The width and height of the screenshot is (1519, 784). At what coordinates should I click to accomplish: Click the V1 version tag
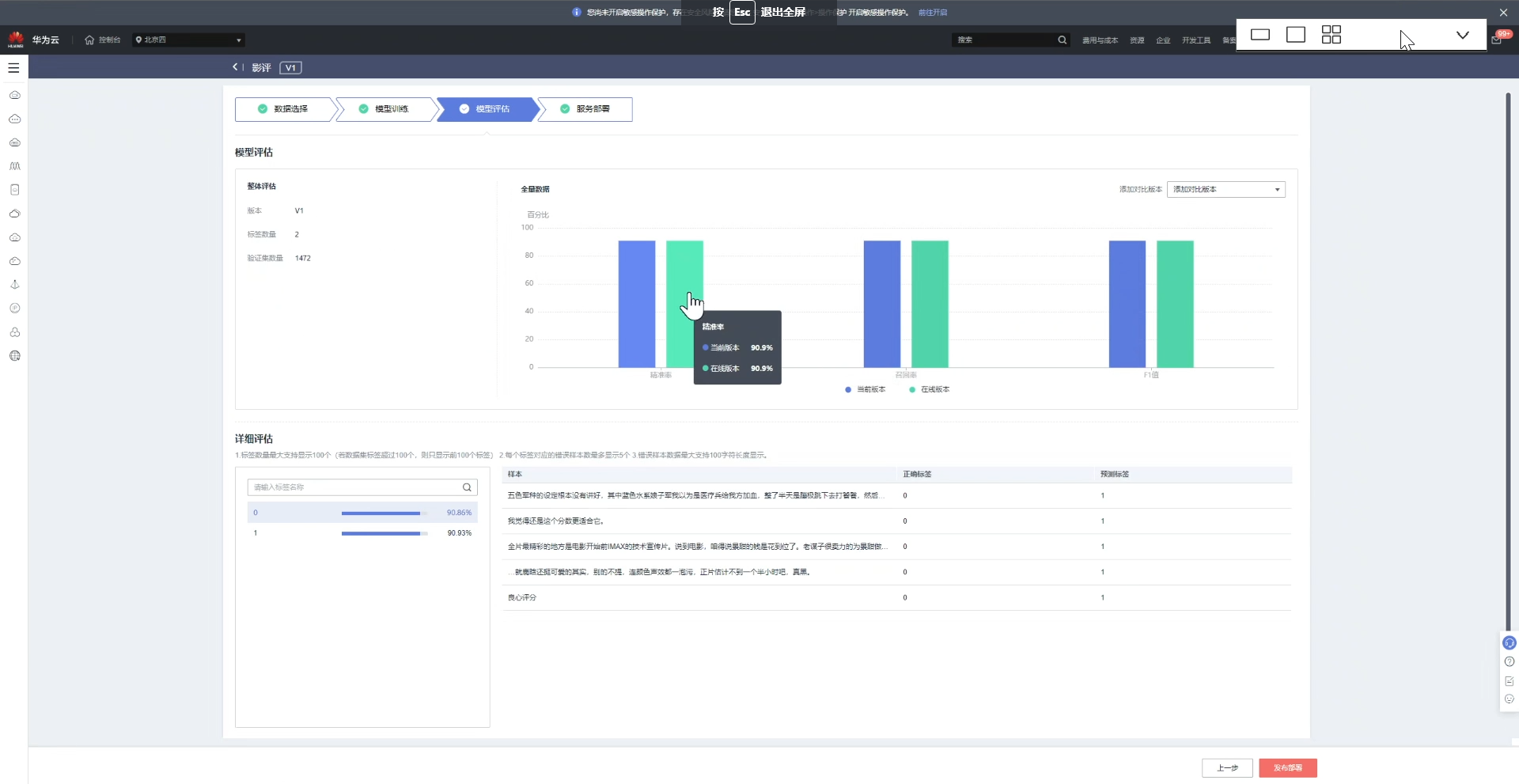[x=290, y=68]
